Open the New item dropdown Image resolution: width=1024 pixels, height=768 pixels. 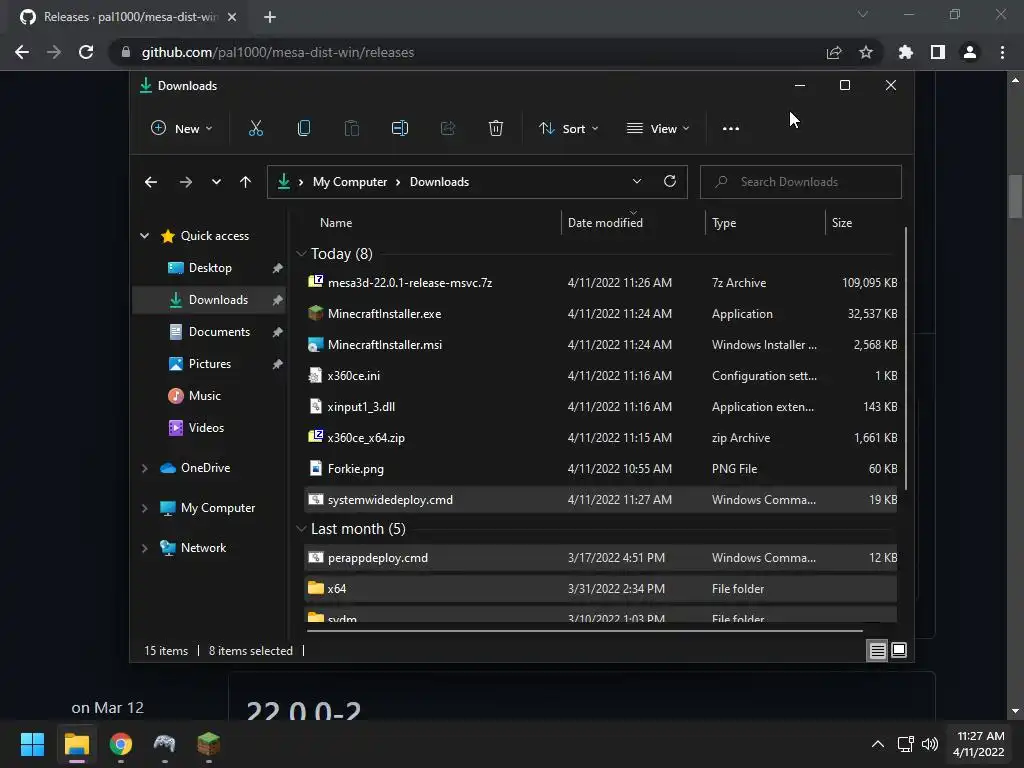[182, 129]
